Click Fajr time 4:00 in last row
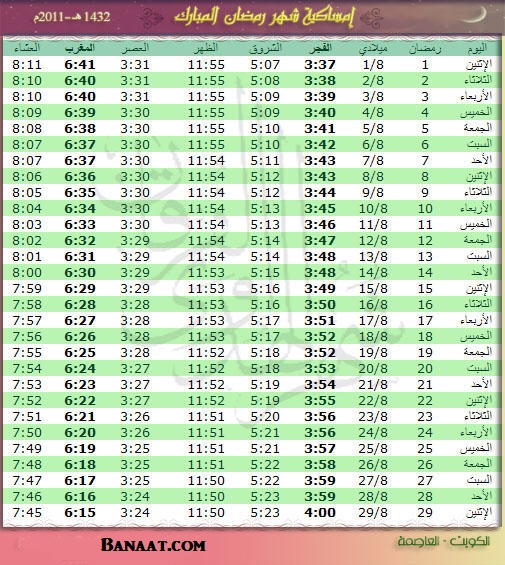 point(320,513)
